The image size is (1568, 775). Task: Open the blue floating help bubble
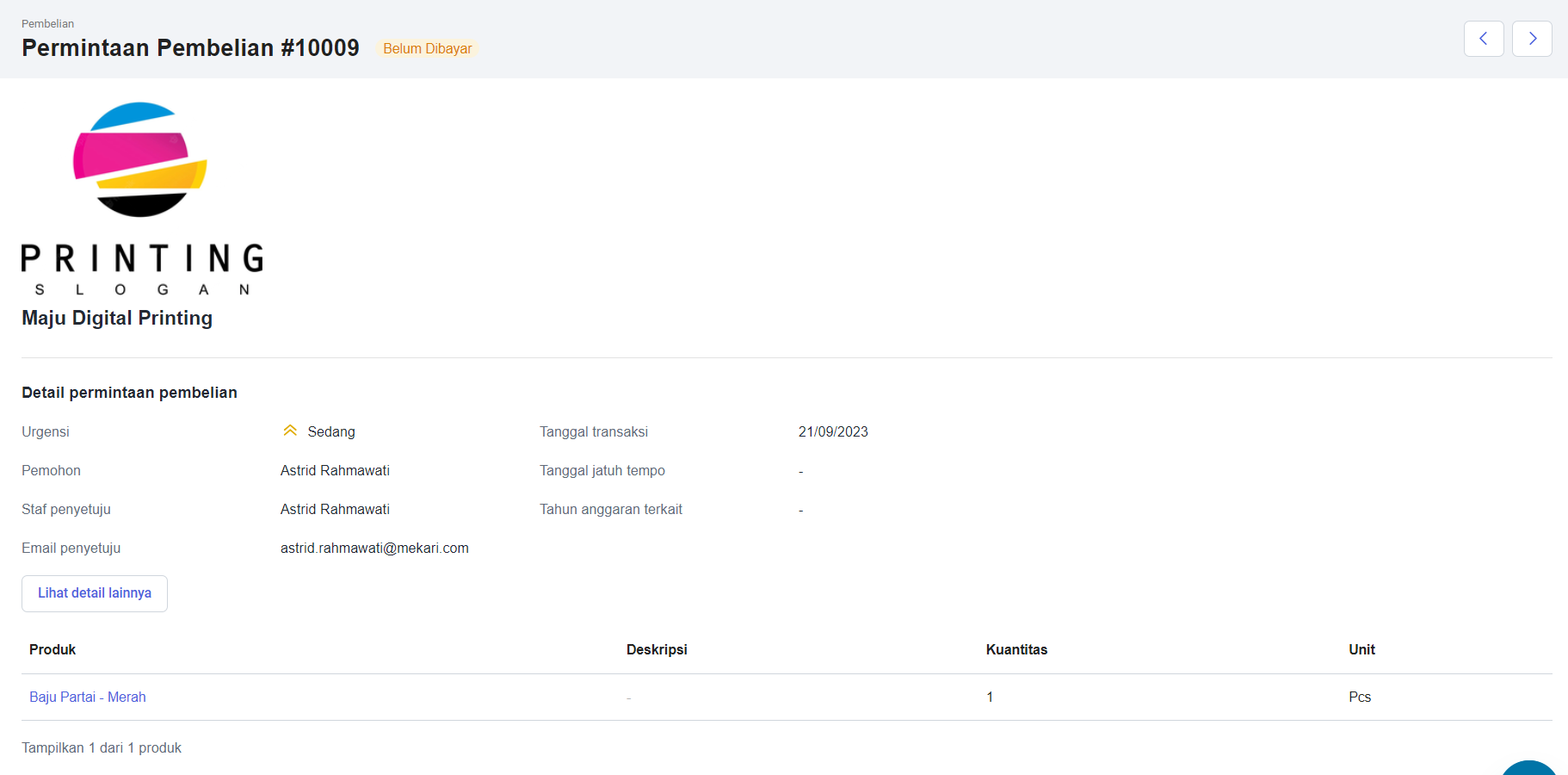tap(1529, 768)
